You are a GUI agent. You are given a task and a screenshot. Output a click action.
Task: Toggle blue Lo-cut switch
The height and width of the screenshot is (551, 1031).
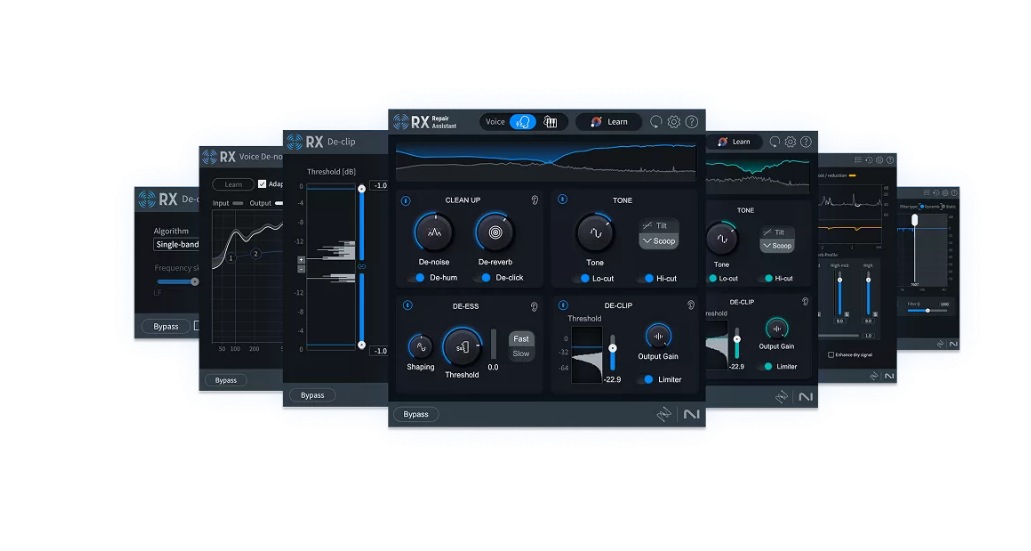[x=581, y=279]
